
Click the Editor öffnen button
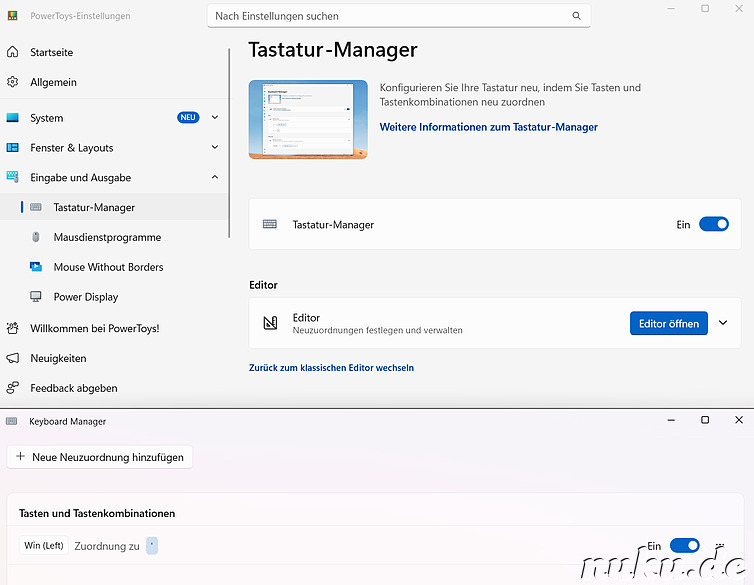point(668,323)
